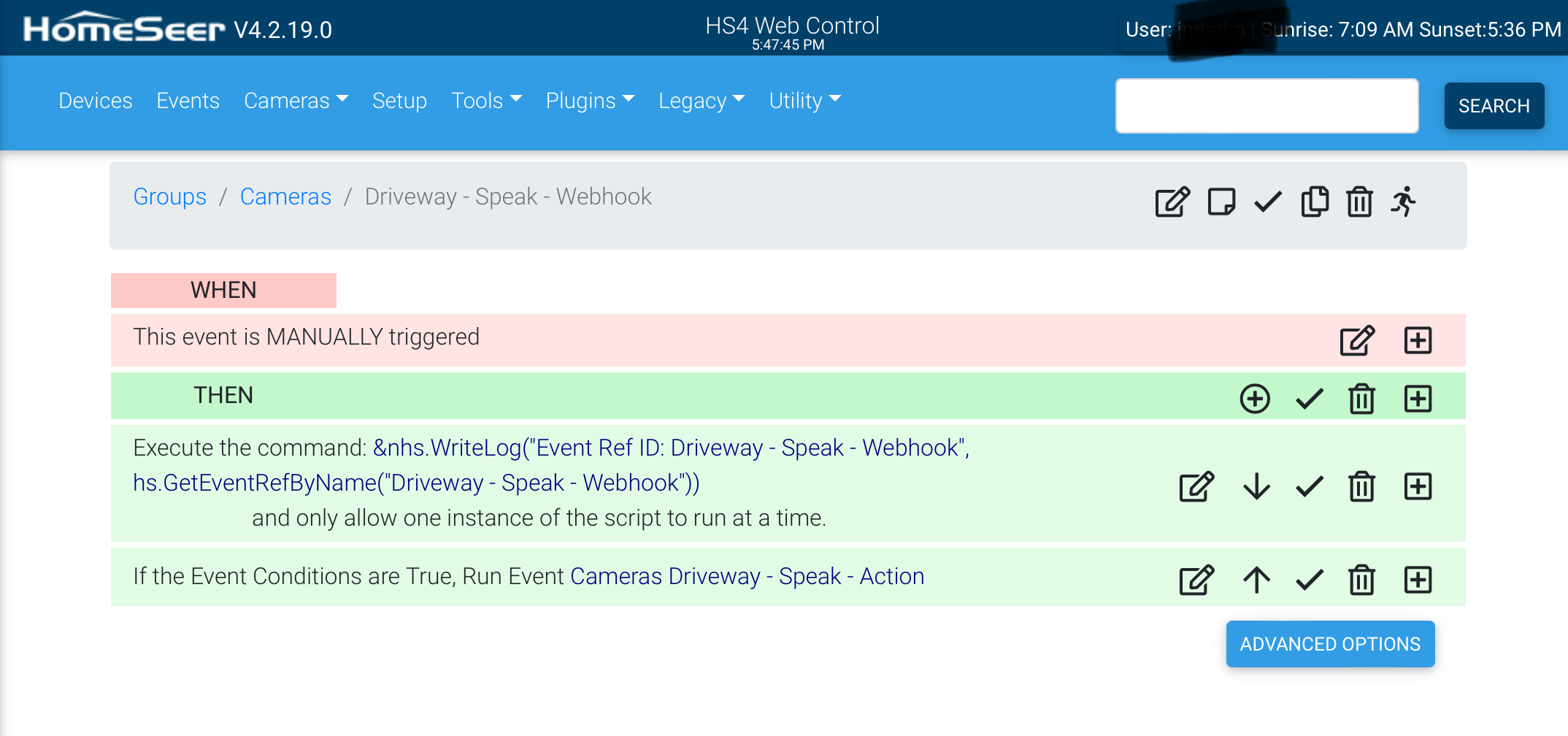Add a trigger with WHEN row plus icon
Viewport: 1568px width, 736px height.
pos(1418,340)
